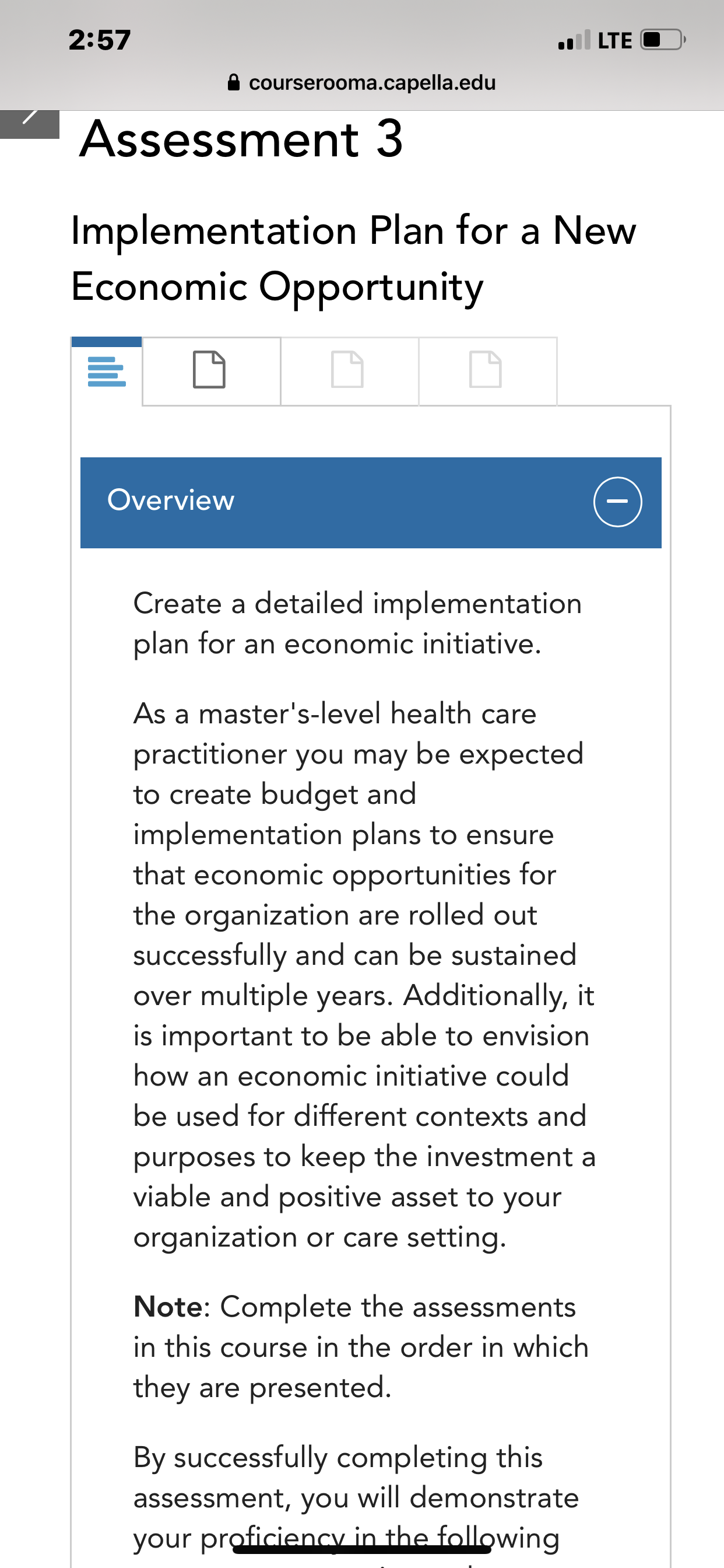Image resolution: width=724 pixels, height=1568 pixels.
Task: Tap the LTE network label
Action: 614,41
